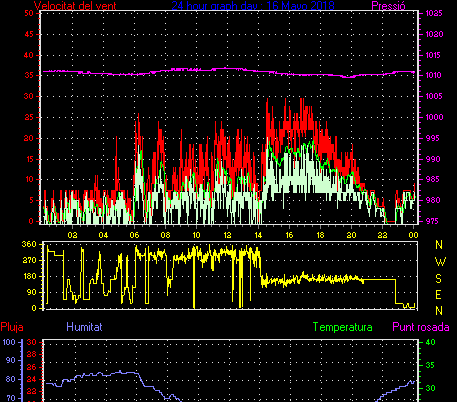This screenshot has width=457, height=402.
Task: Click the 360 degree wind direction label
Action: tap(29, 244)
